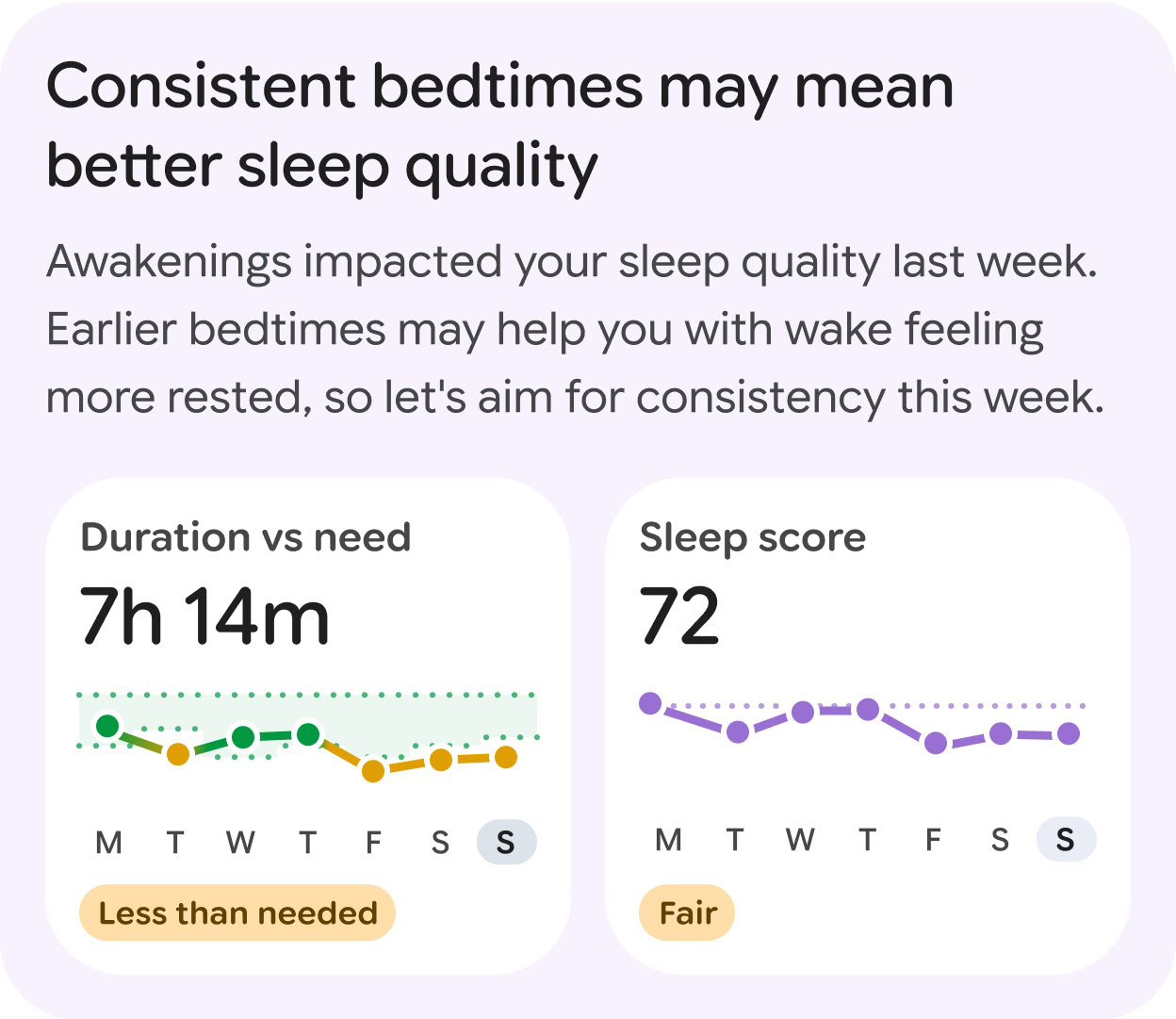Image resolution: width=1176 pixels, height=1019 pixels.
Task: Select Wednesday label under Sleep score chart
Action: coord(800,839)
